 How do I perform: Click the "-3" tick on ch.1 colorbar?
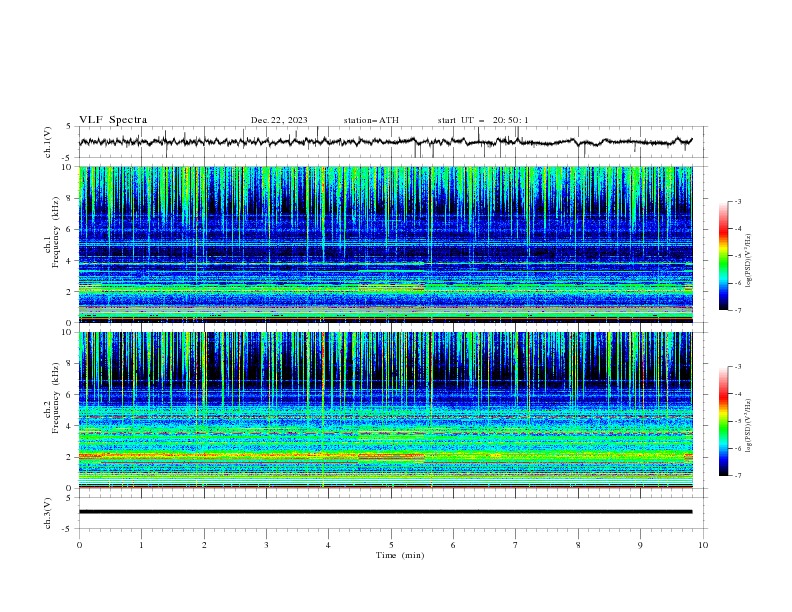pos(737,201)
